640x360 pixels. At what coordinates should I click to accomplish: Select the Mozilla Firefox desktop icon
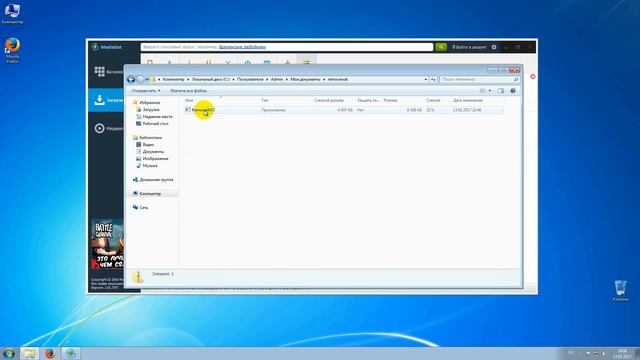pyautogui.click(x=12, y=51)
